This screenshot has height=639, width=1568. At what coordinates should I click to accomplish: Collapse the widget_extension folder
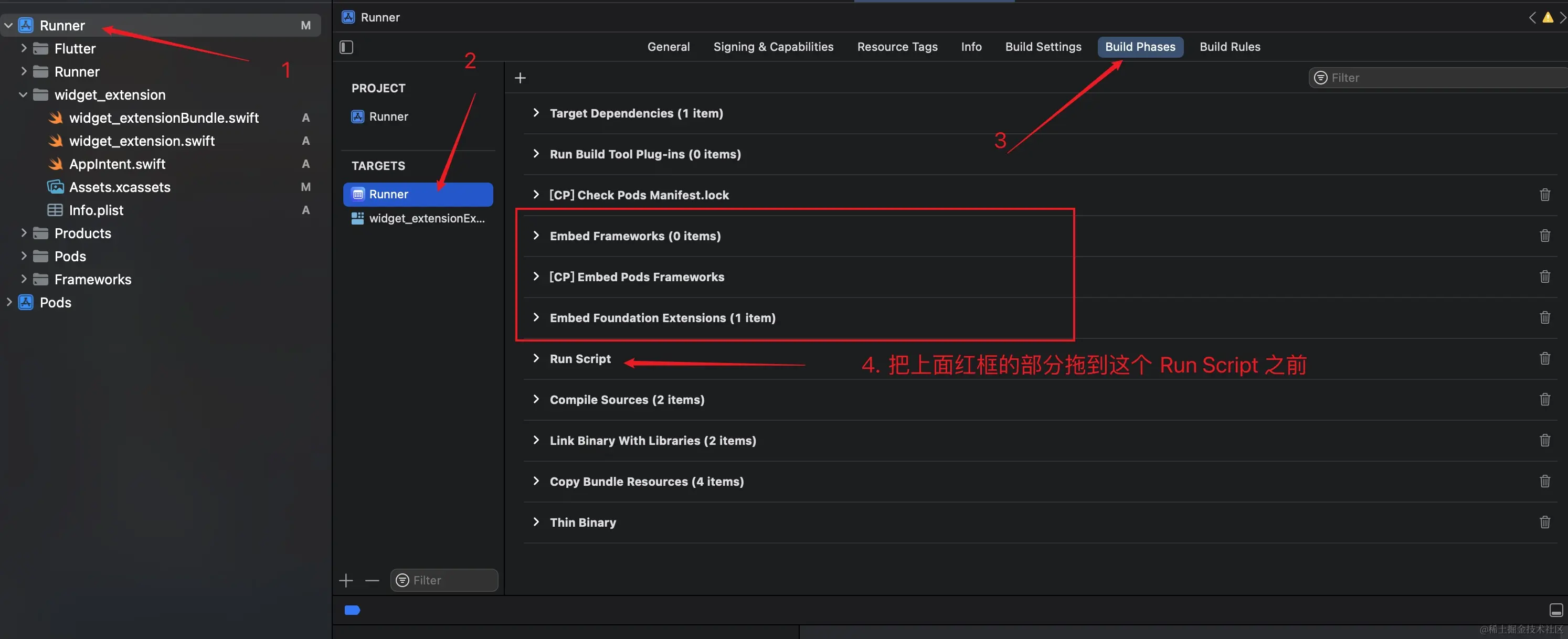(23, 95)
